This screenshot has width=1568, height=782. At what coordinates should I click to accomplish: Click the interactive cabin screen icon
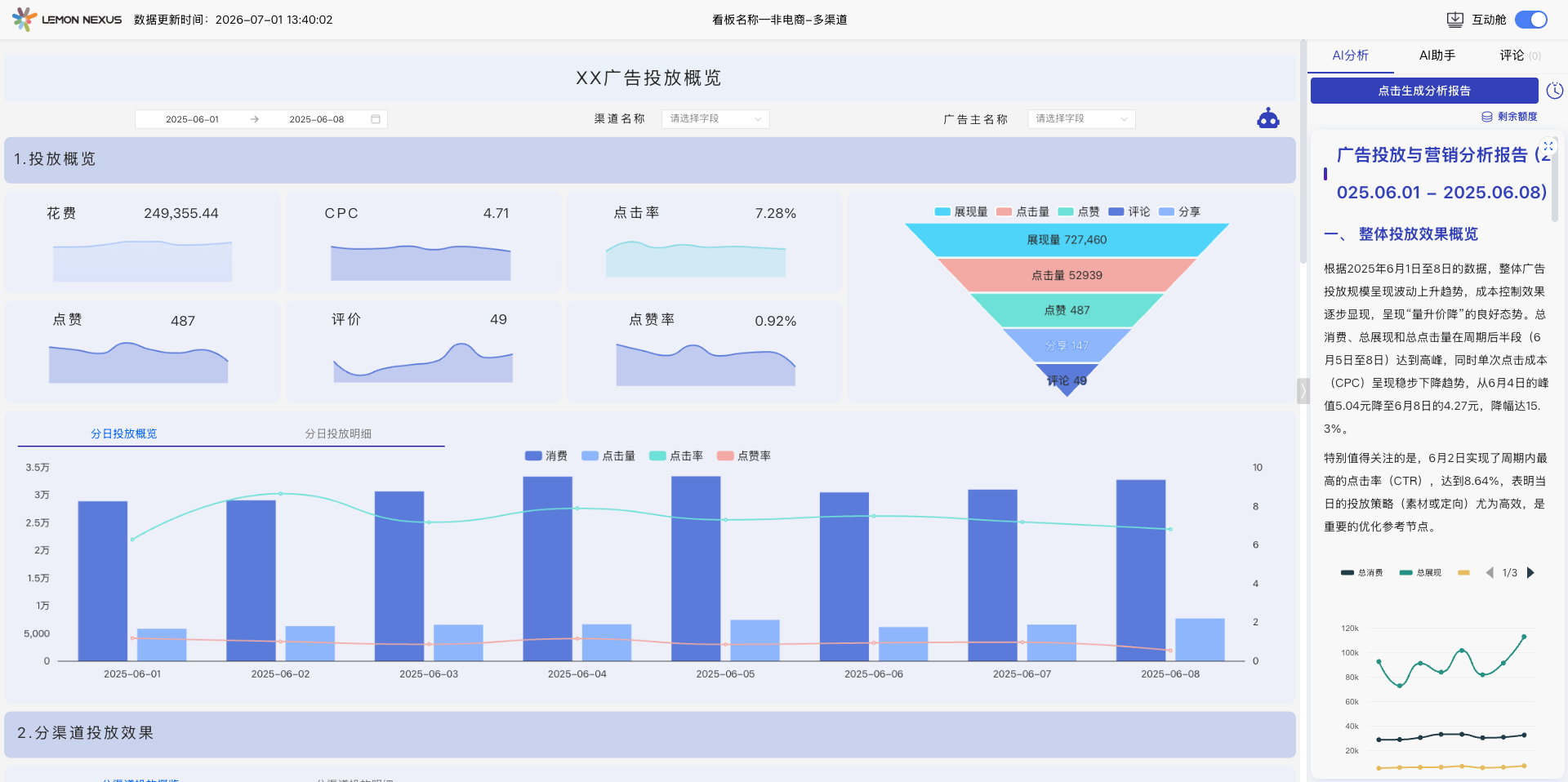tap(1454, 20)
